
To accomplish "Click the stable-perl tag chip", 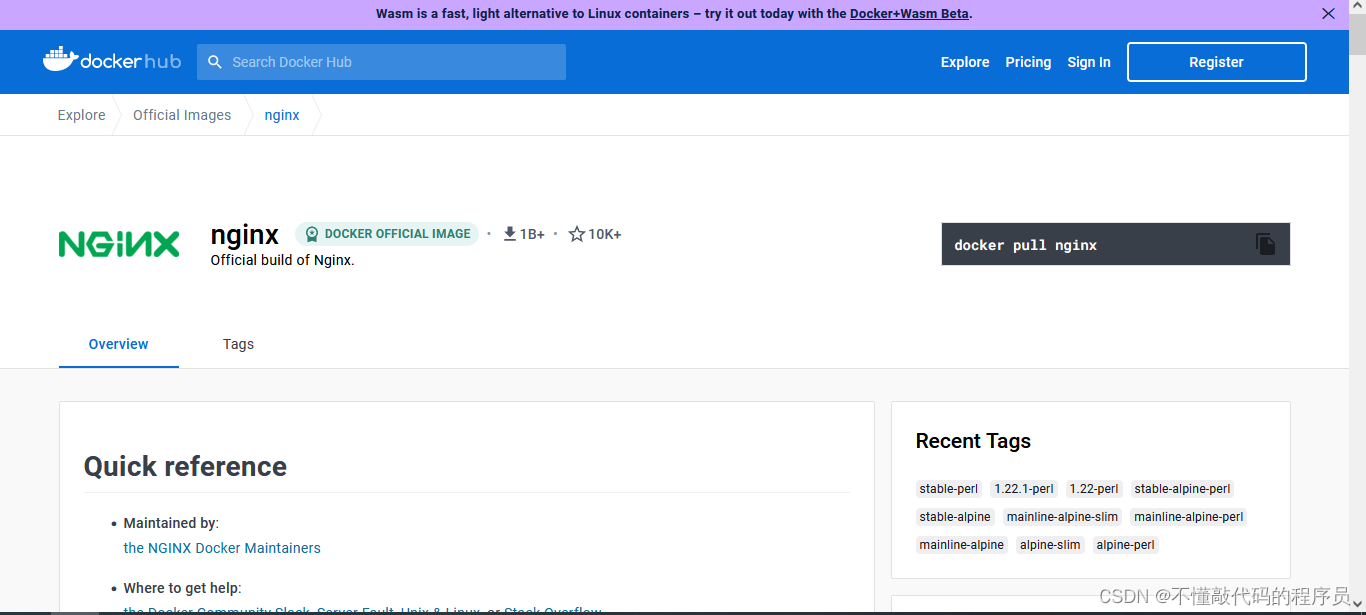I will tap(948, 488).
